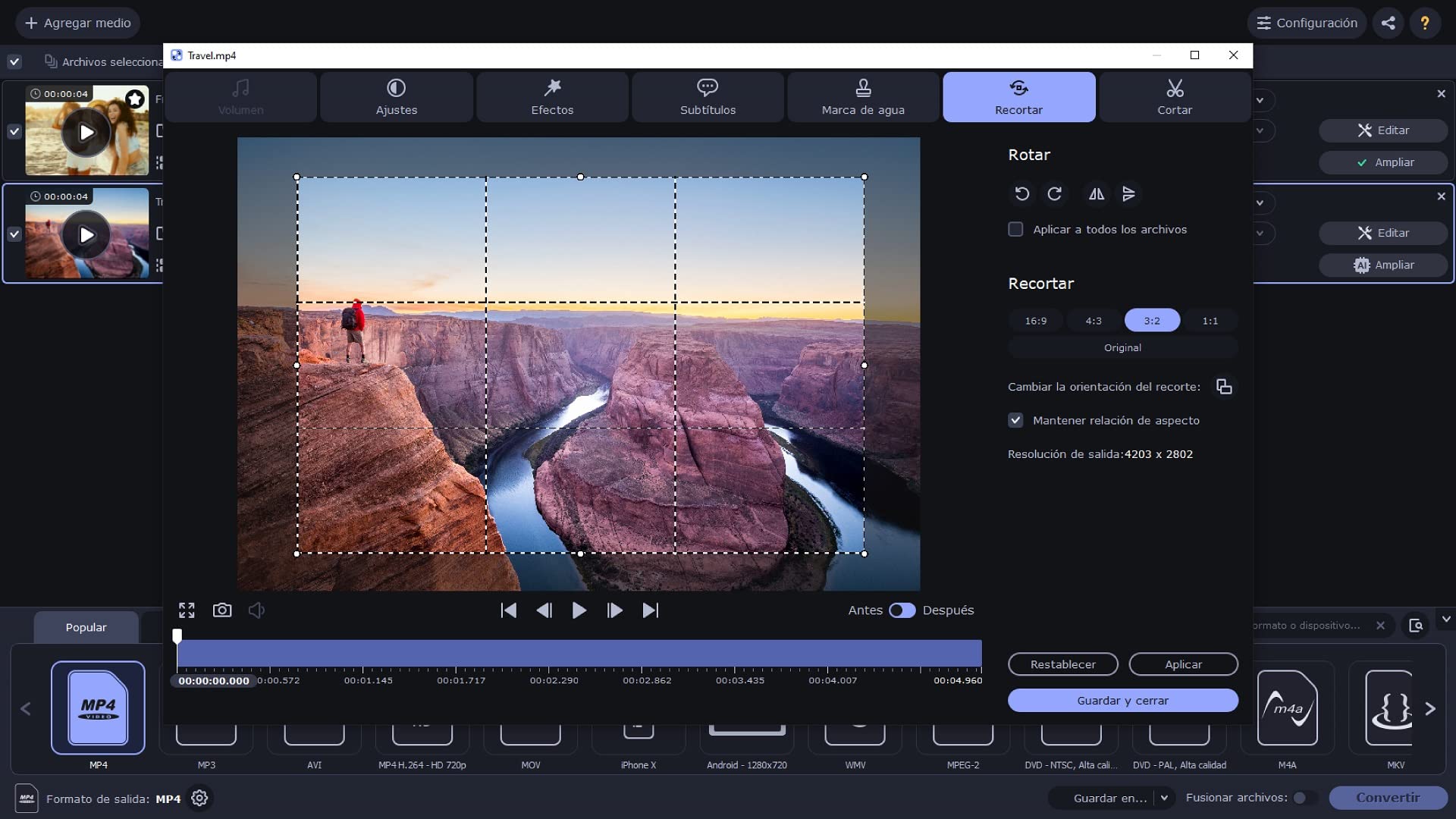Open device detection icon
This screenshot has width=1456, height=819.
tap(1416, 626)
